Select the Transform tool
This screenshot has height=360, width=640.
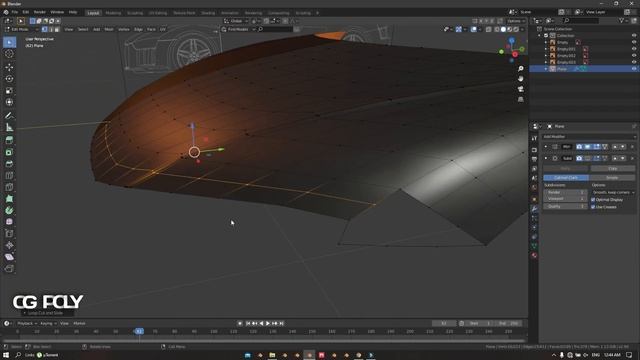(x=9, y=102)
